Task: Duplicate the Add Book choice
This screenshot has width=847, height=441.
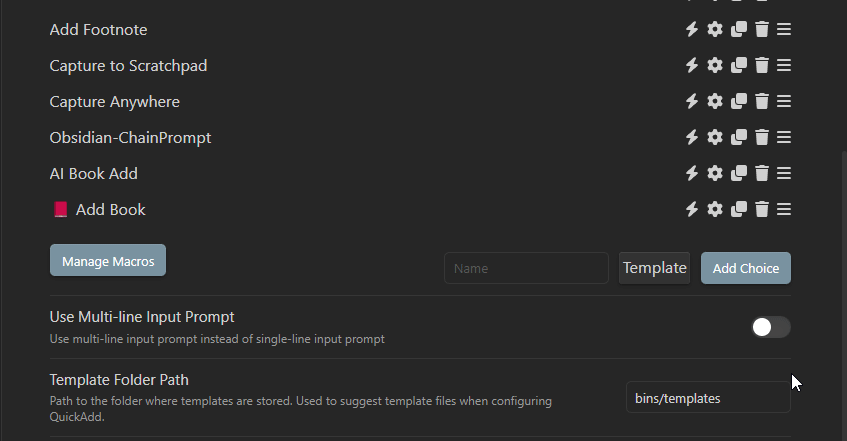Action: [x=738, y=209]
